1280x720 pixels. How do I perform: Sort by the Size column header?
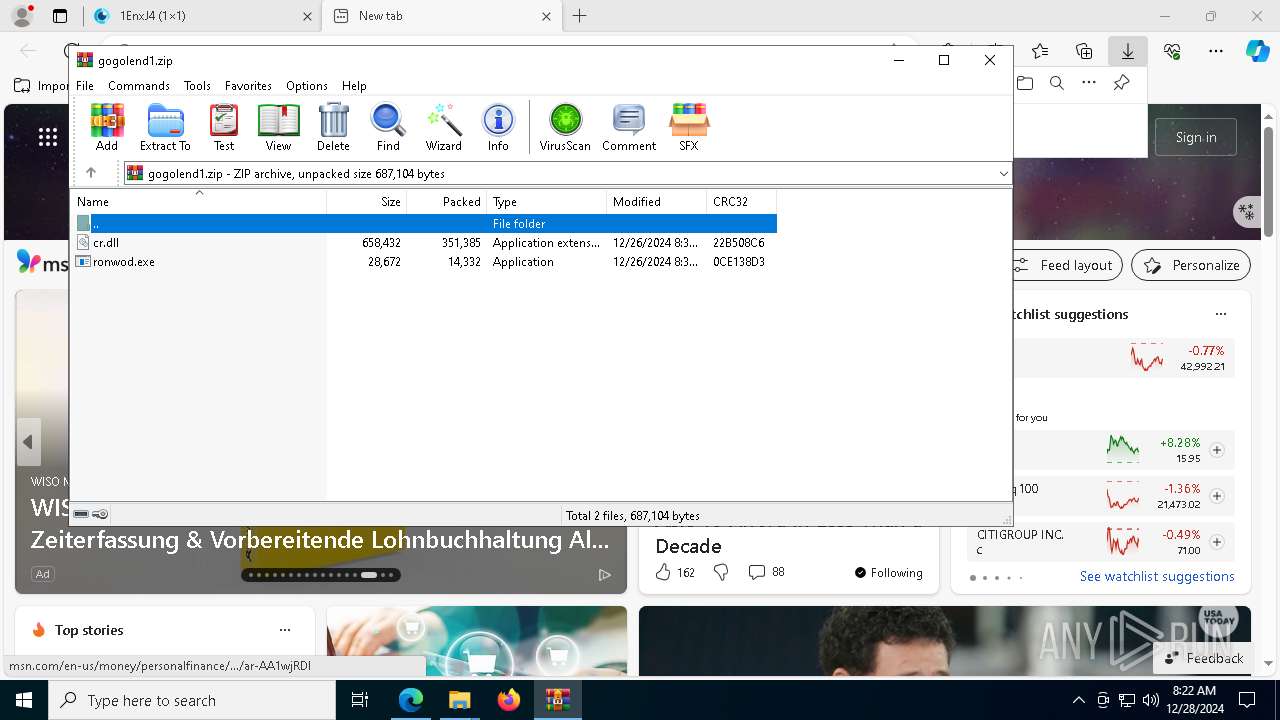[x=366, y=202]
